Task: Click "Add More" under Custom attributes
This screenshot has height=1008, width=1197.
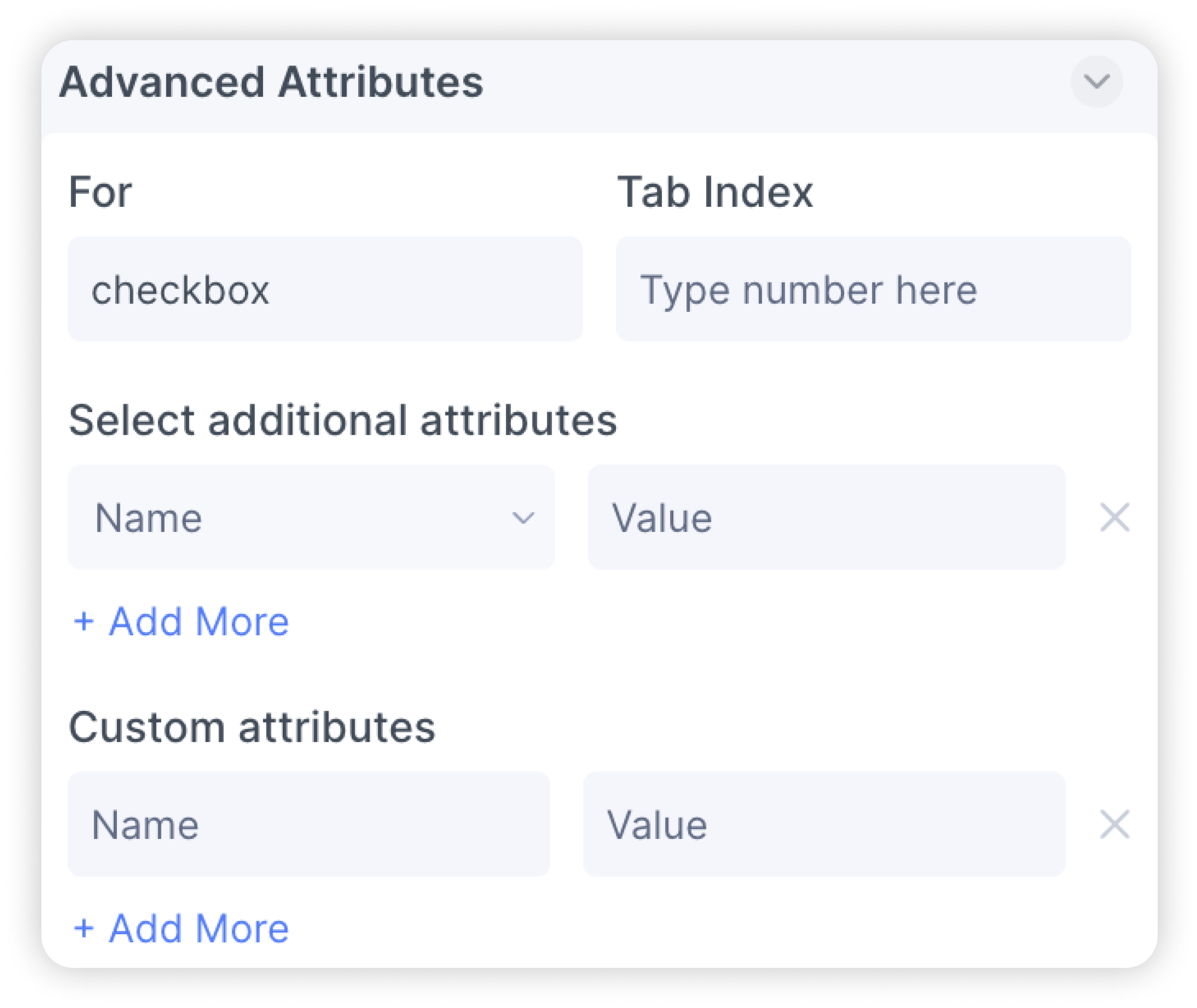Action: 199,928
